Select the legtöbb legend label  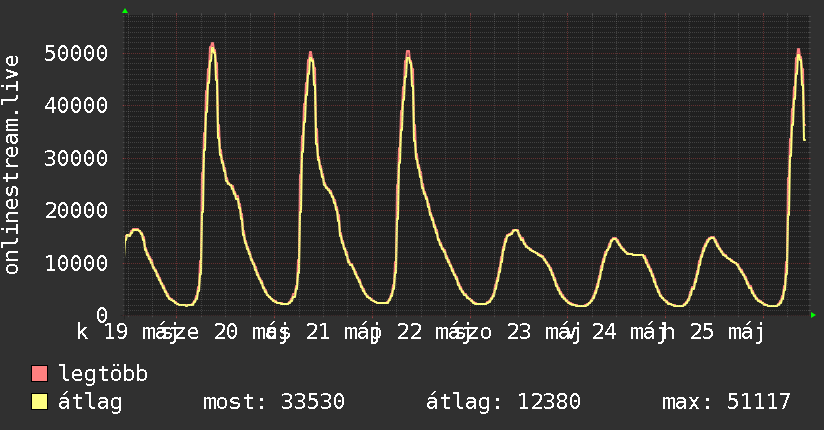[x=103, y=374]
